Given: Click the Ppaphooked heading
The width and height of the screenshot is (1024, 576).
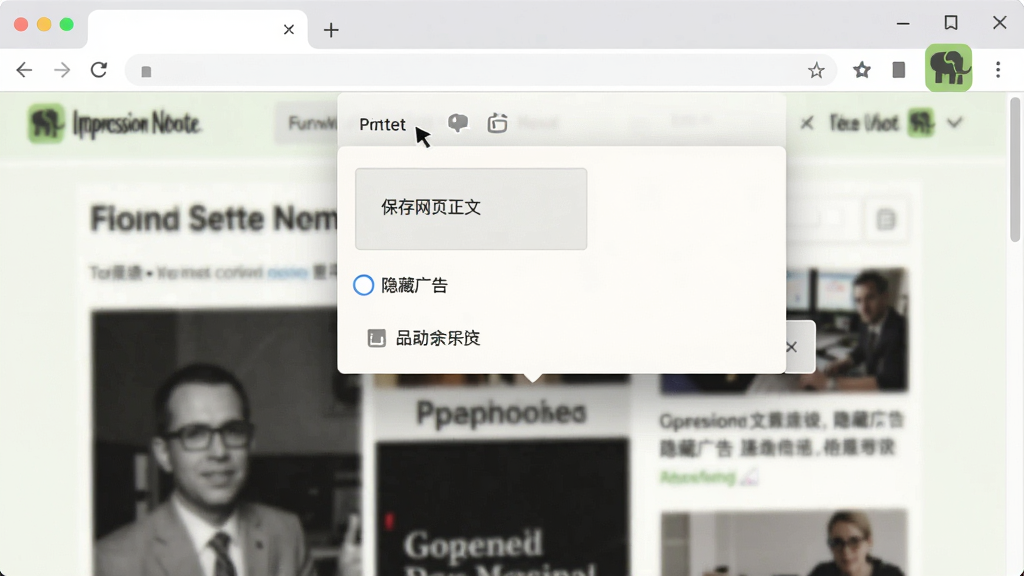Looking at the screenshot, I should coord(502,413).
